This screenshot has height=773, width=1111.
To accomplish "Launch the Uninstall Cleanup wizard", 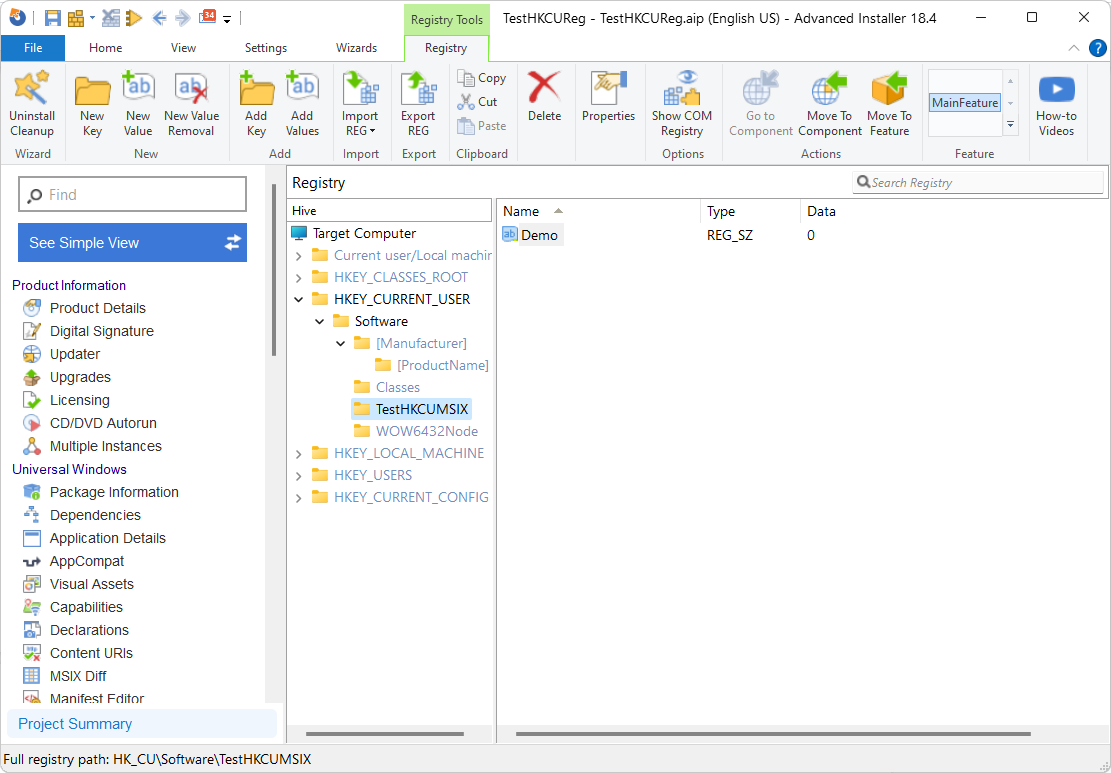I will point(32,103).
